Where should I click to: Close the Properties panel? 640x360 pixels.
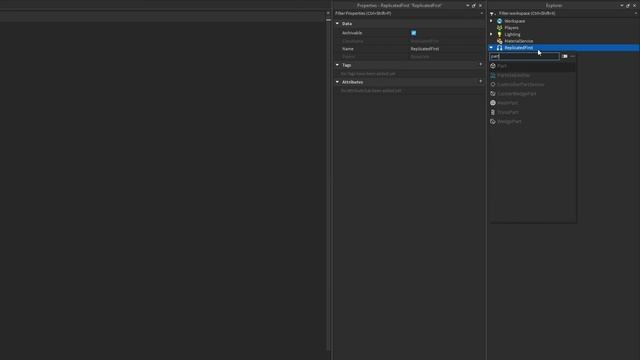point(480,5)
